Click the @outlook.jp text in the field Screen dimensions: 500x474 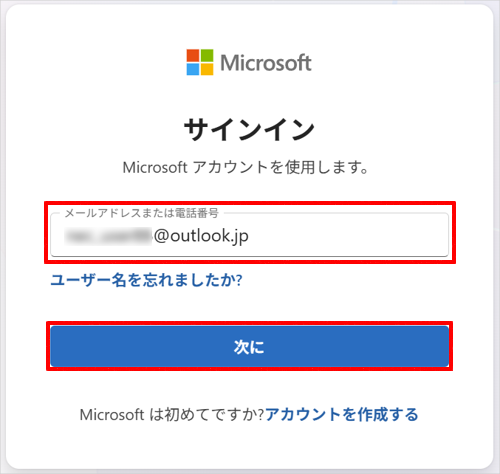click(201, 236)
